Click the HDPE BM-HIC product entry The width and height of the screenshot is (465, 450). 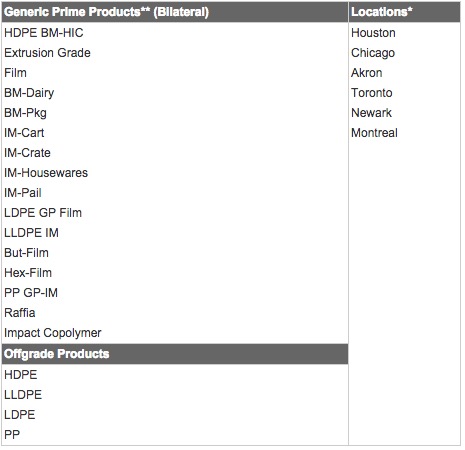tap(44, 33)
